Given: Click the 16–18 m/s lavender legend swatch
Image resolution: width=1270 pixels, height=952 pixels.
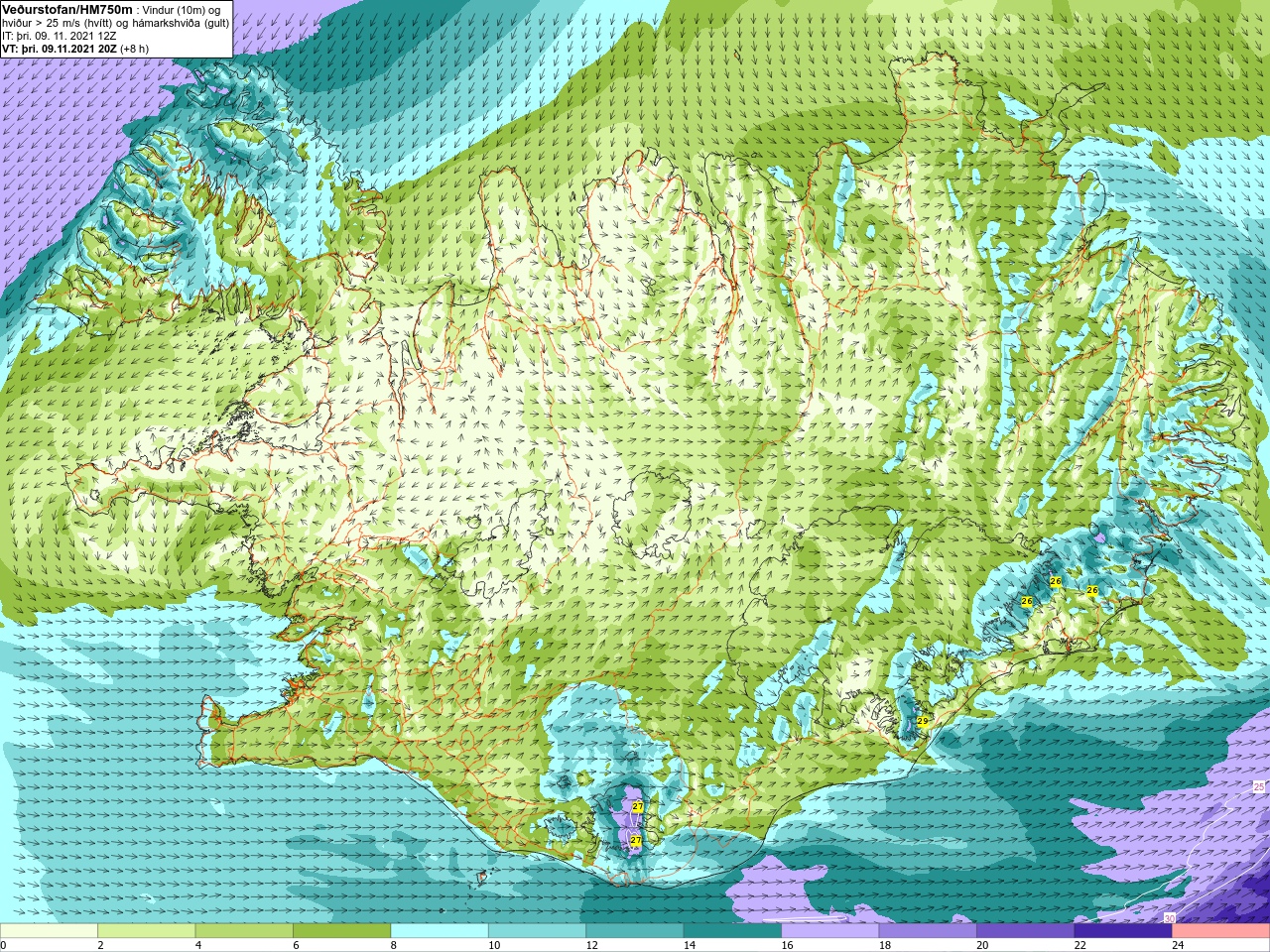Looking at the screenshot, I should (x=830, y=931).
